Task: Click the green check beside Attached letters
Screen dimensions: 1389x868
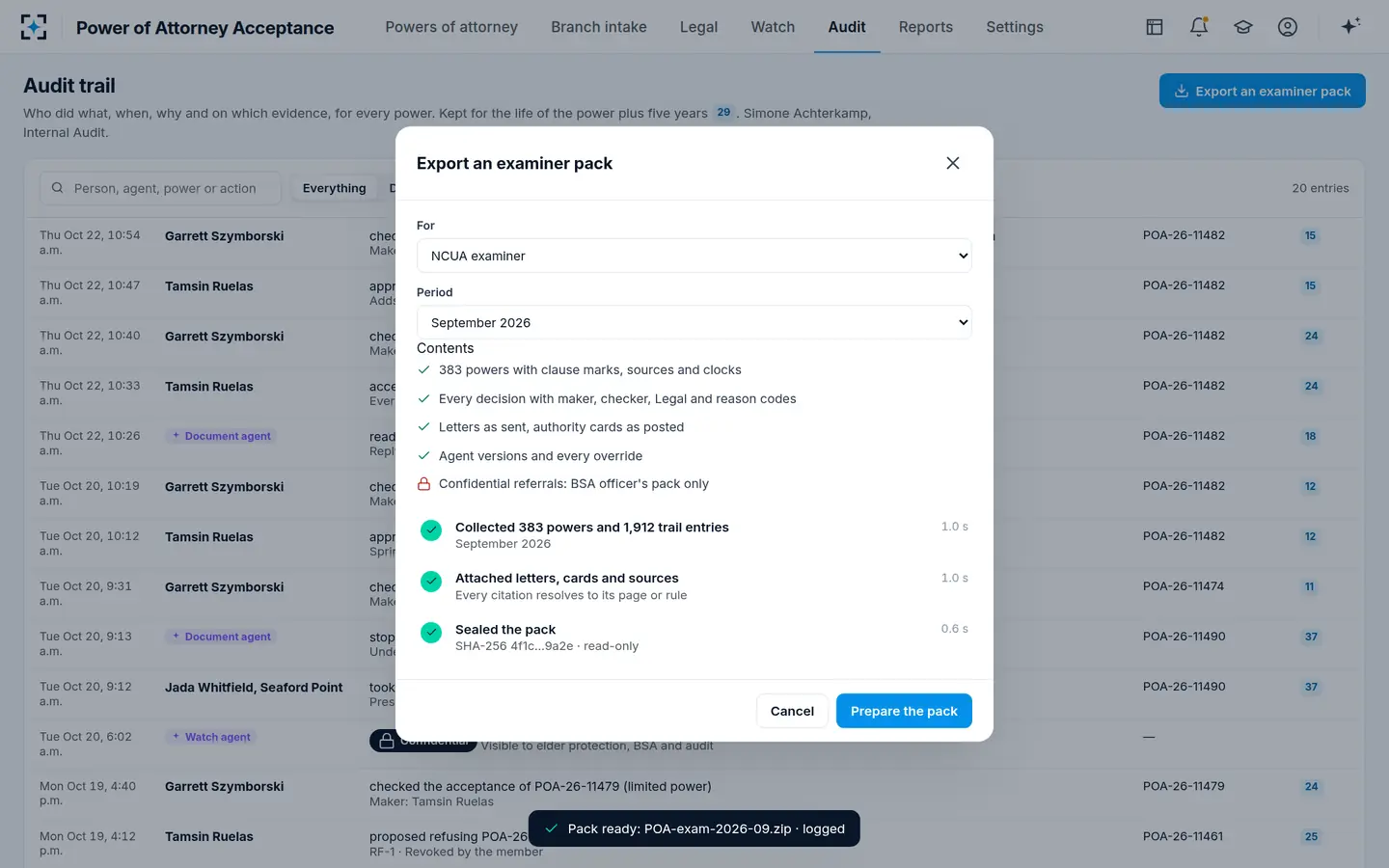Action: coord(431,582)
